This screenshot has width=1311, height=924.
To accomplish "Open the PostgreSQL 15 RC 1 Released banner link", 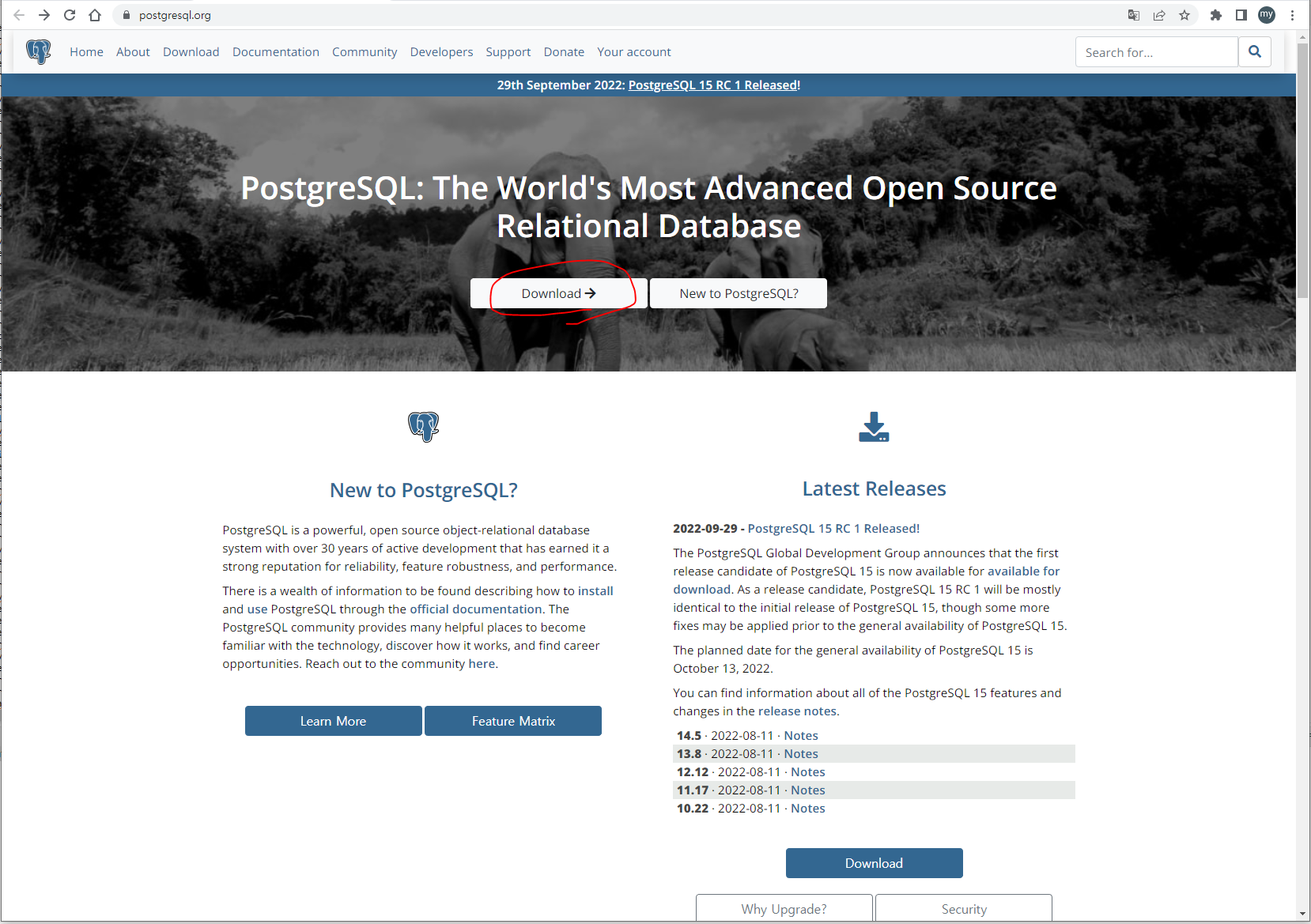I will click(x=714, y=85).
